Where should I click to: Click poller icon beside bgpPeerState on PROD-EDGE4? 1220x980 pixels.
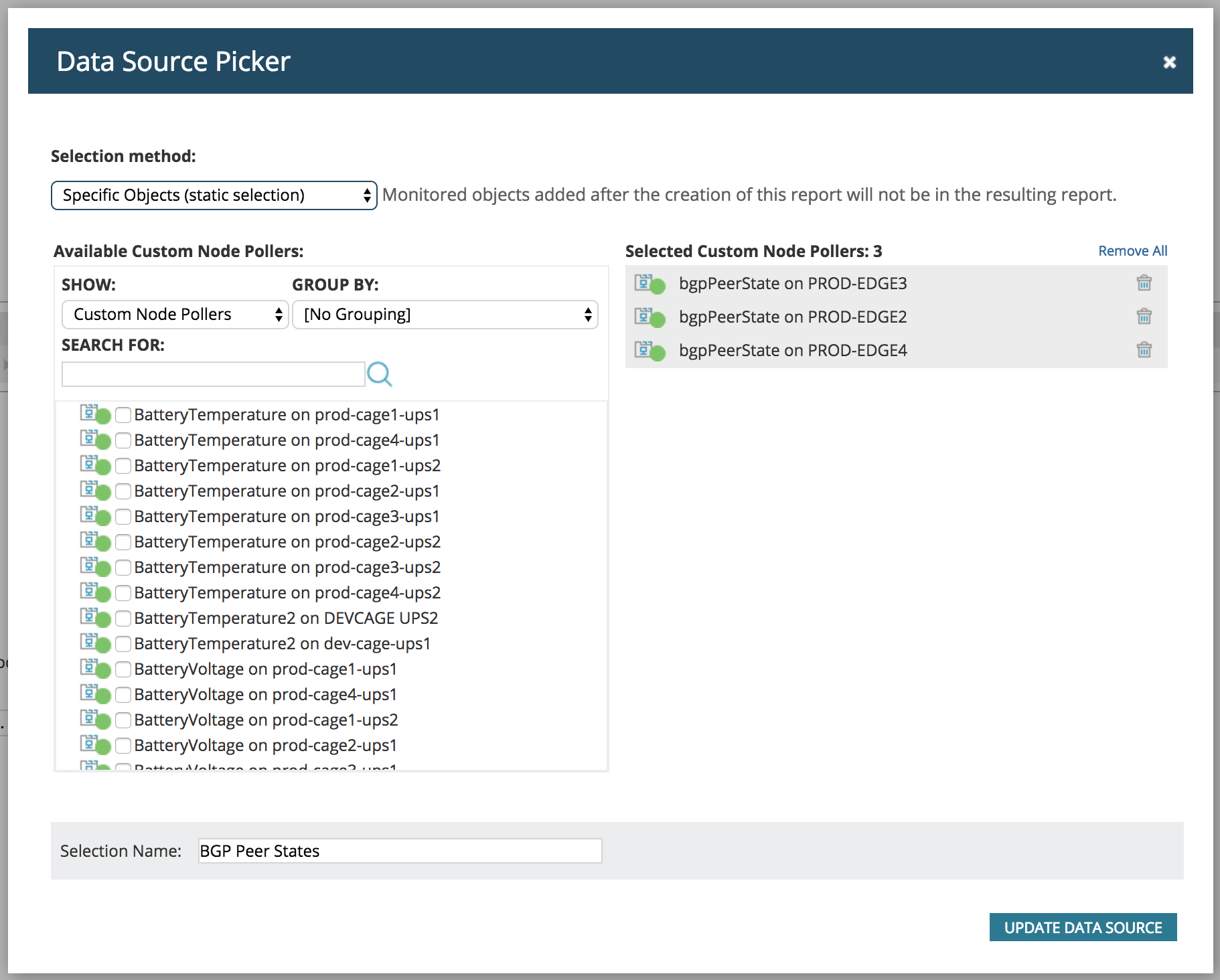pyautogui.click(x=650, y=351)
